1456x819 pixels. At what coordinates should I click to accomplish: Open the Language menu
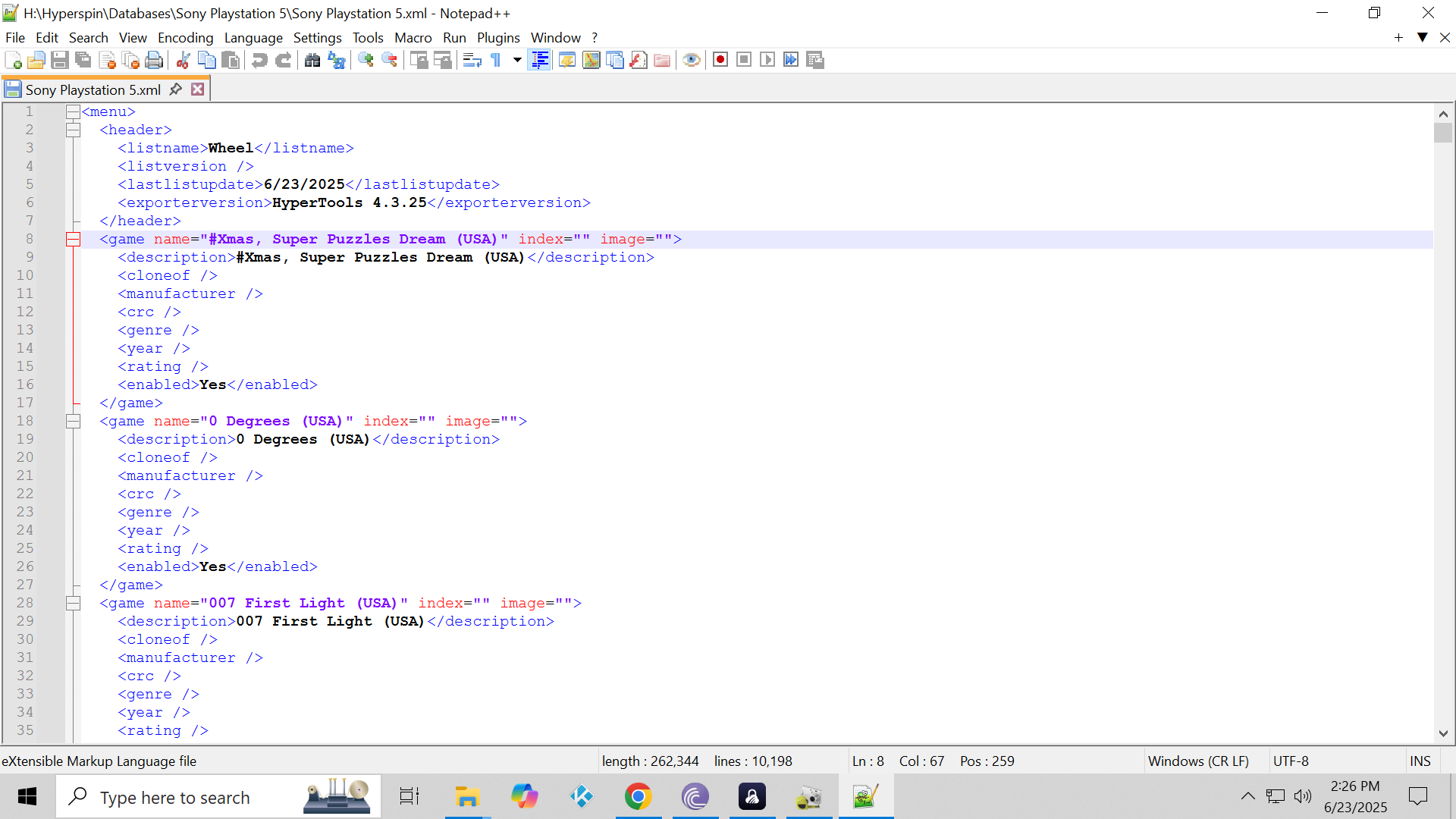click(x=253, y=38)
